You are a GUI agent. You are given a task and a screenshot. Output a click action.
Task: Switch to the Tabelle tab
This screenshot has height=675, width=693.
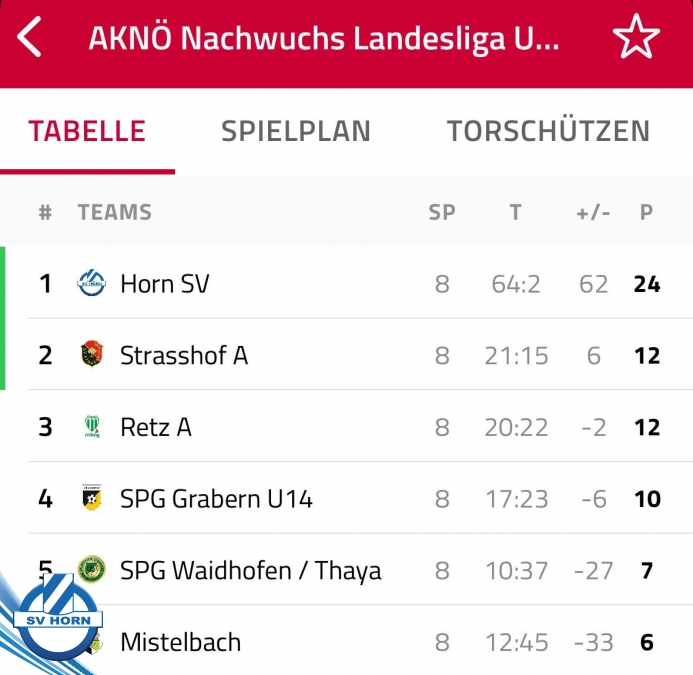[x=87, y=131]
